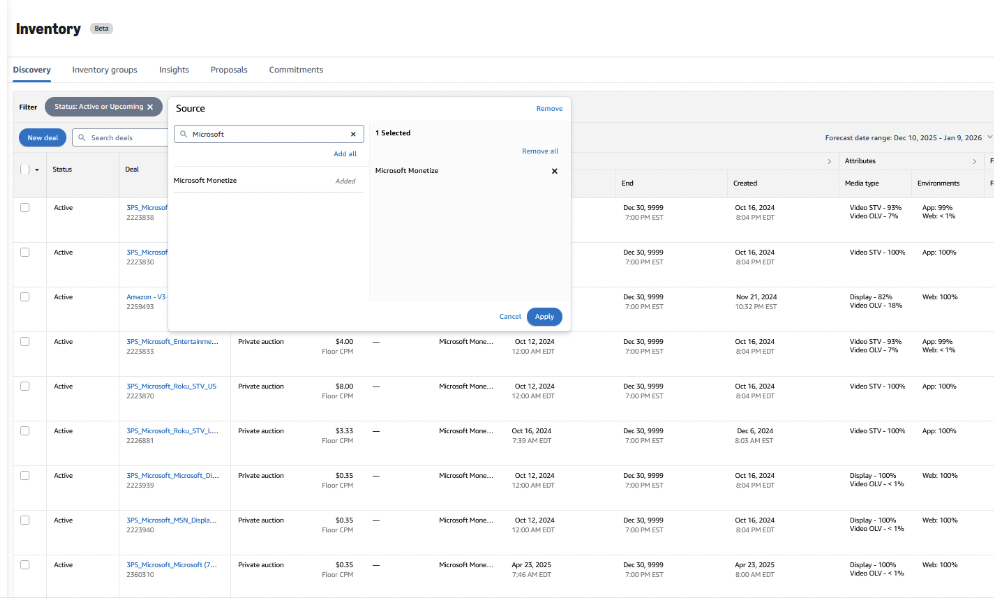This screenshot has height=598, width=994.
Task: Expand the Attributes column group chevron
Action: pyautogui.click(x=974, y=162)
